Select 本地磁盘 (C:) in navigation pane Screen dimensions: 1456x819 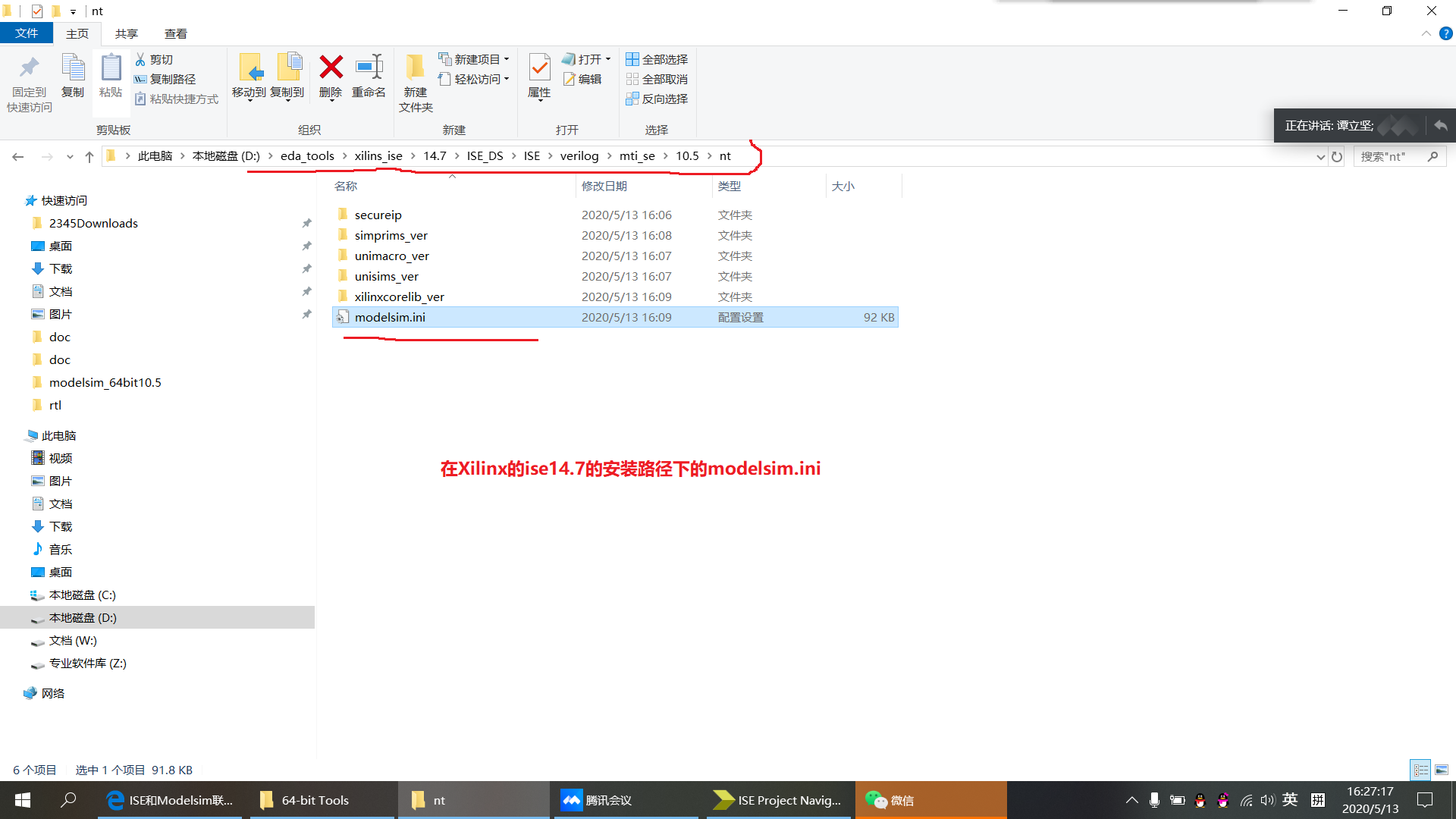pyautogui.click(x=82, y=595)
